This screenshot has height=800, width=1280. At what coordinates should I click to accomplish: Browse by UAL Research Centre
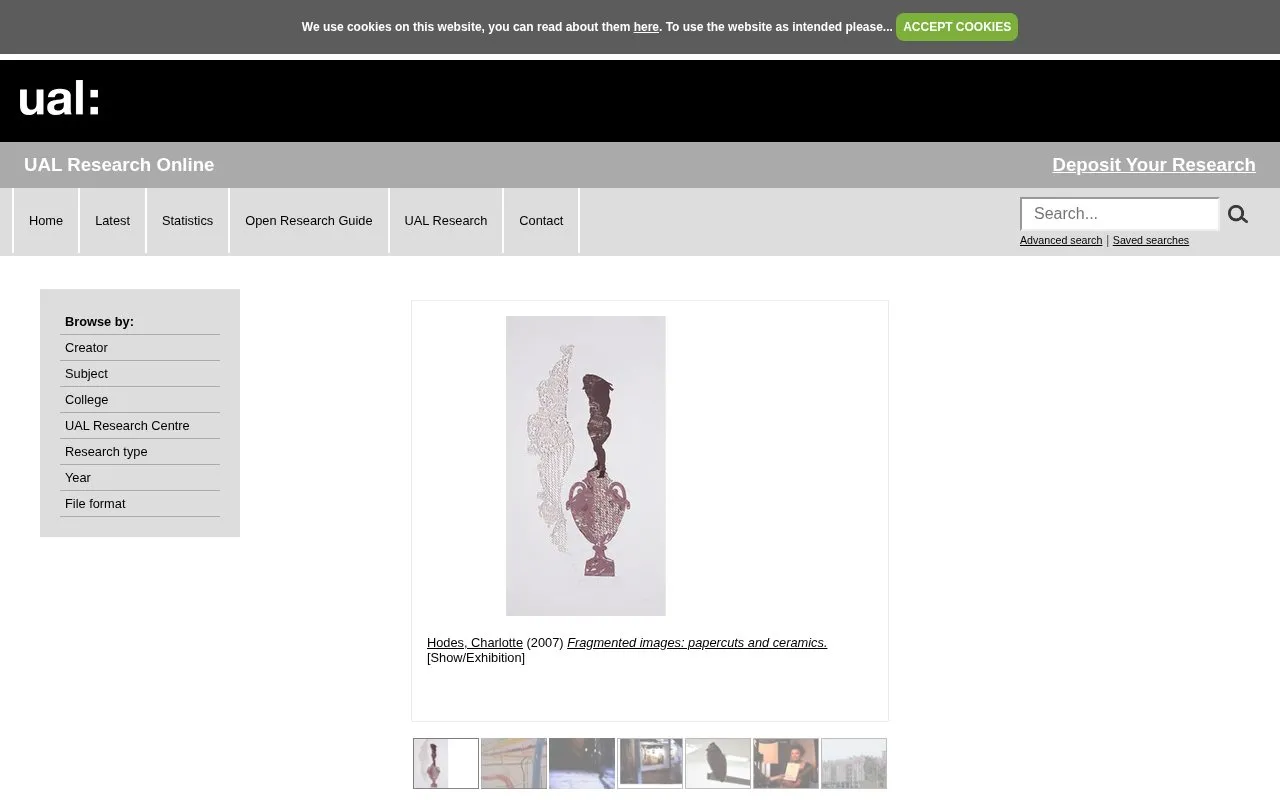(140, 426)
